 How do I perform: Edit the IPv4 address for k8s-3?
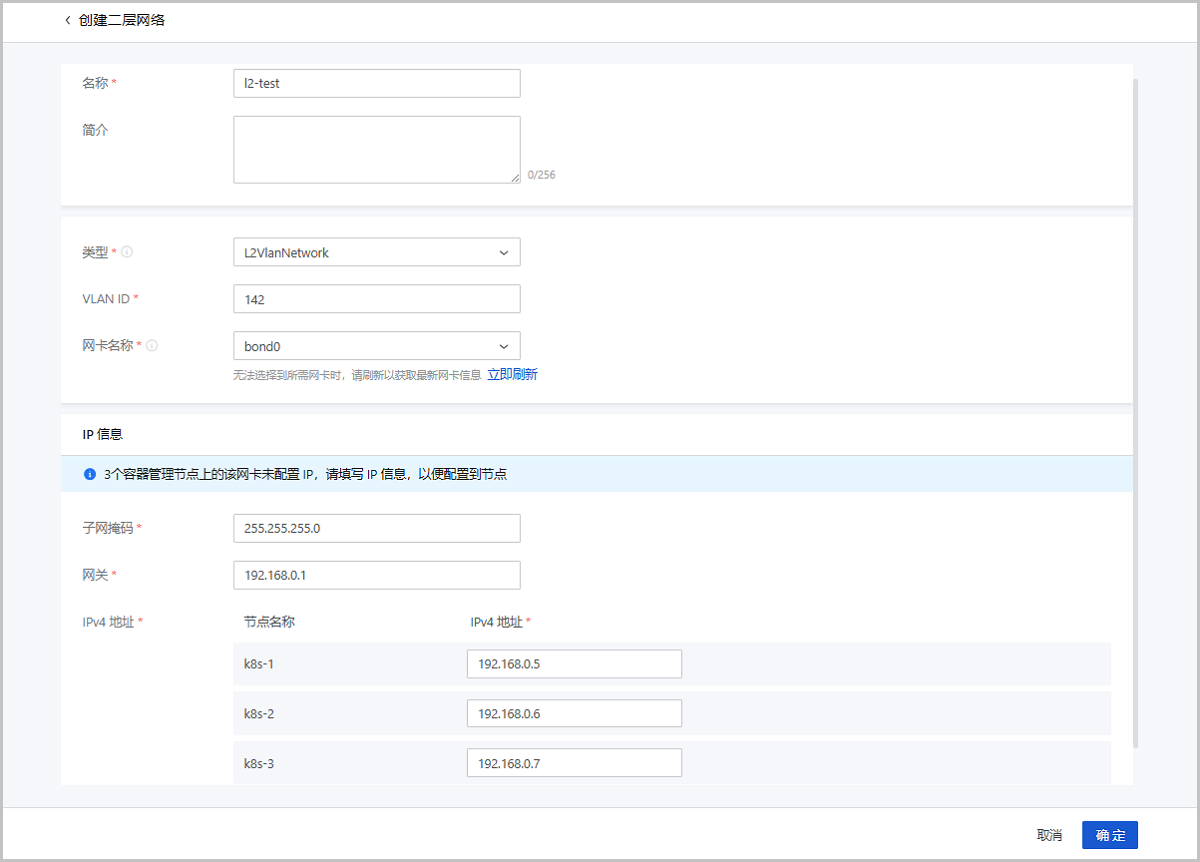click(x=574, y=763)
